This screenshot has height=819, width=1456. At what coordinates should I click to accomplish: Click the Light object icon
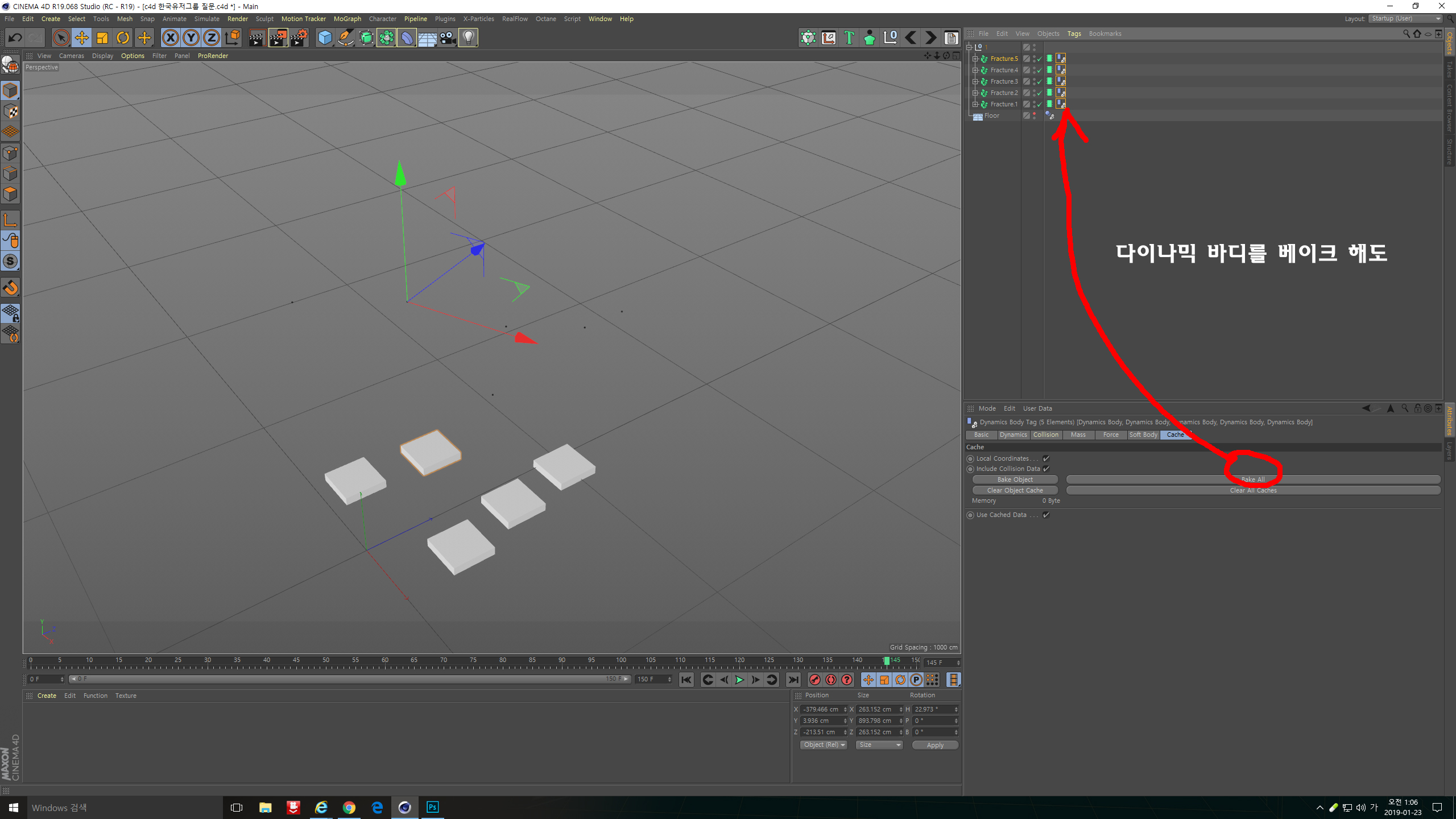point(468,38)
